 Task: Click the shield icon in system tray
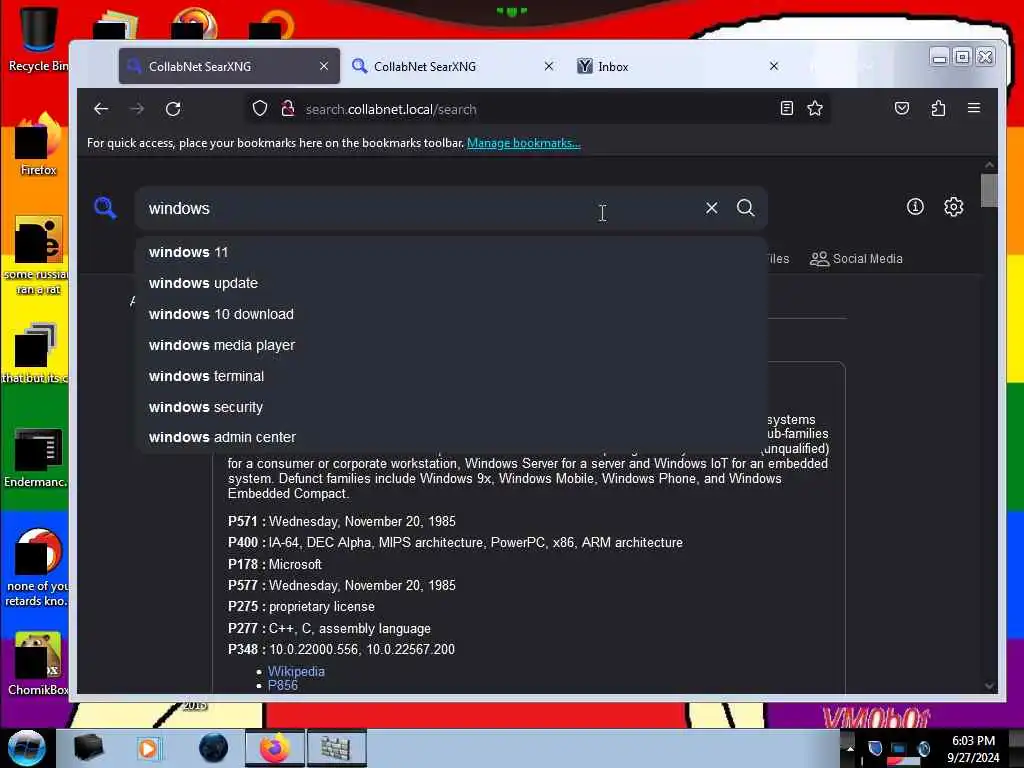tap(875, 748)
